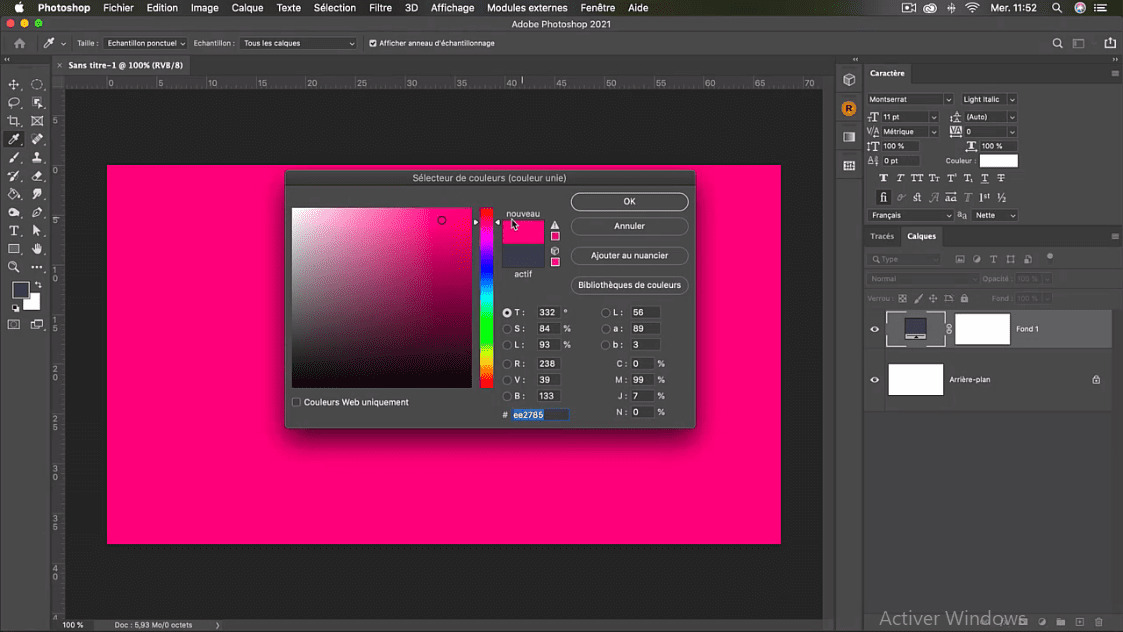The height and width of the screenshot is (632, 1123).
Task: Select the Brush tool
Action: 14,158
